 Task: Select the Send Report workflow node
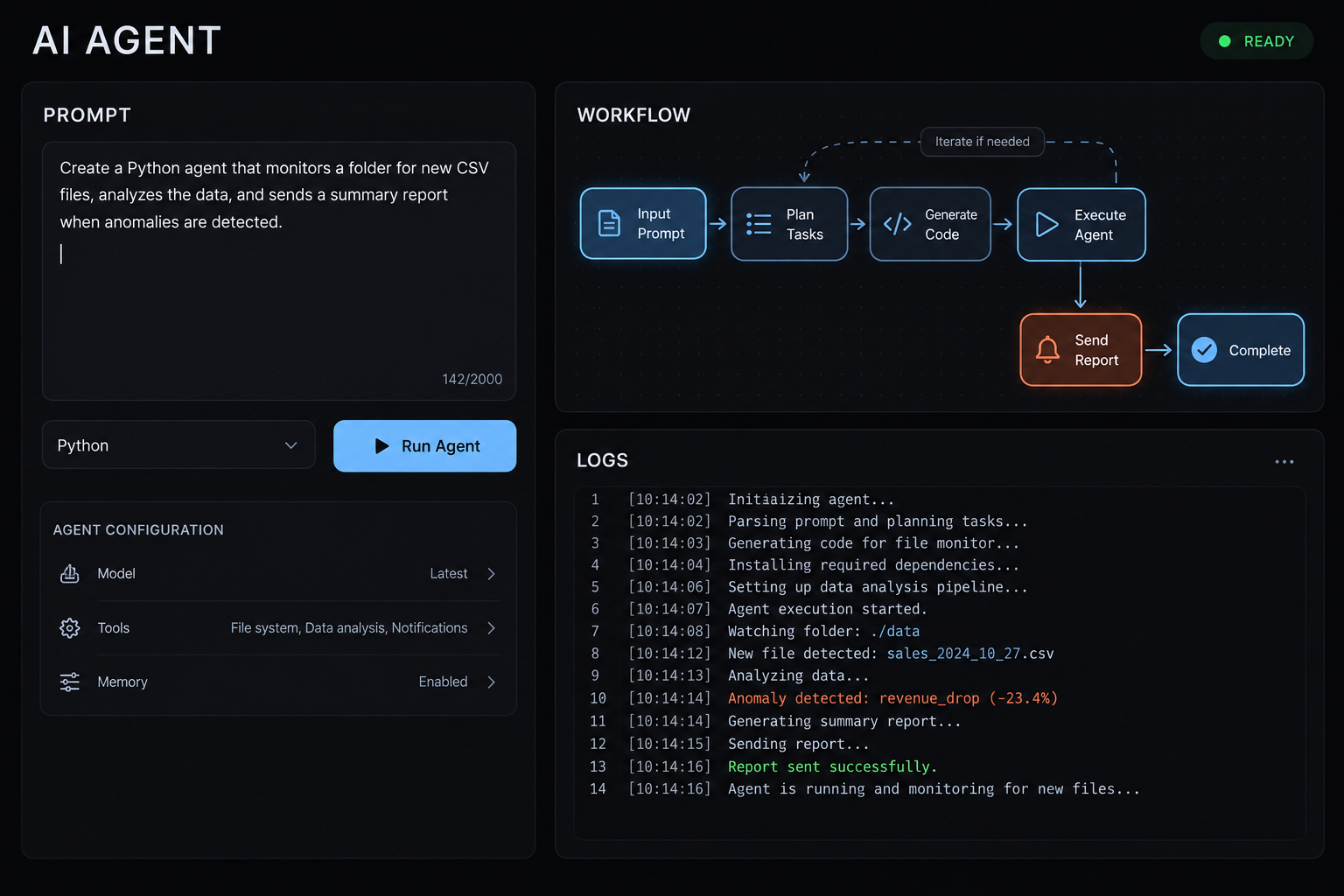click(x=1081, y=350)
